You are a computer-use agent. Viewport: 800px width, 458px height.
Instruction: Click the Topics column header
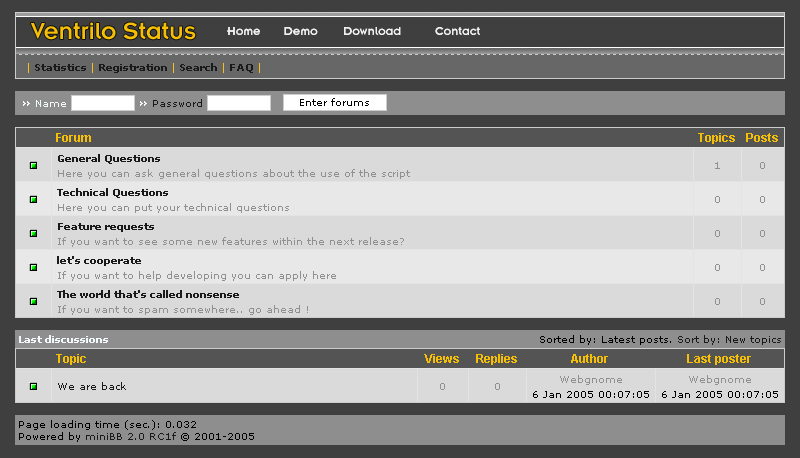pos(716,138)
